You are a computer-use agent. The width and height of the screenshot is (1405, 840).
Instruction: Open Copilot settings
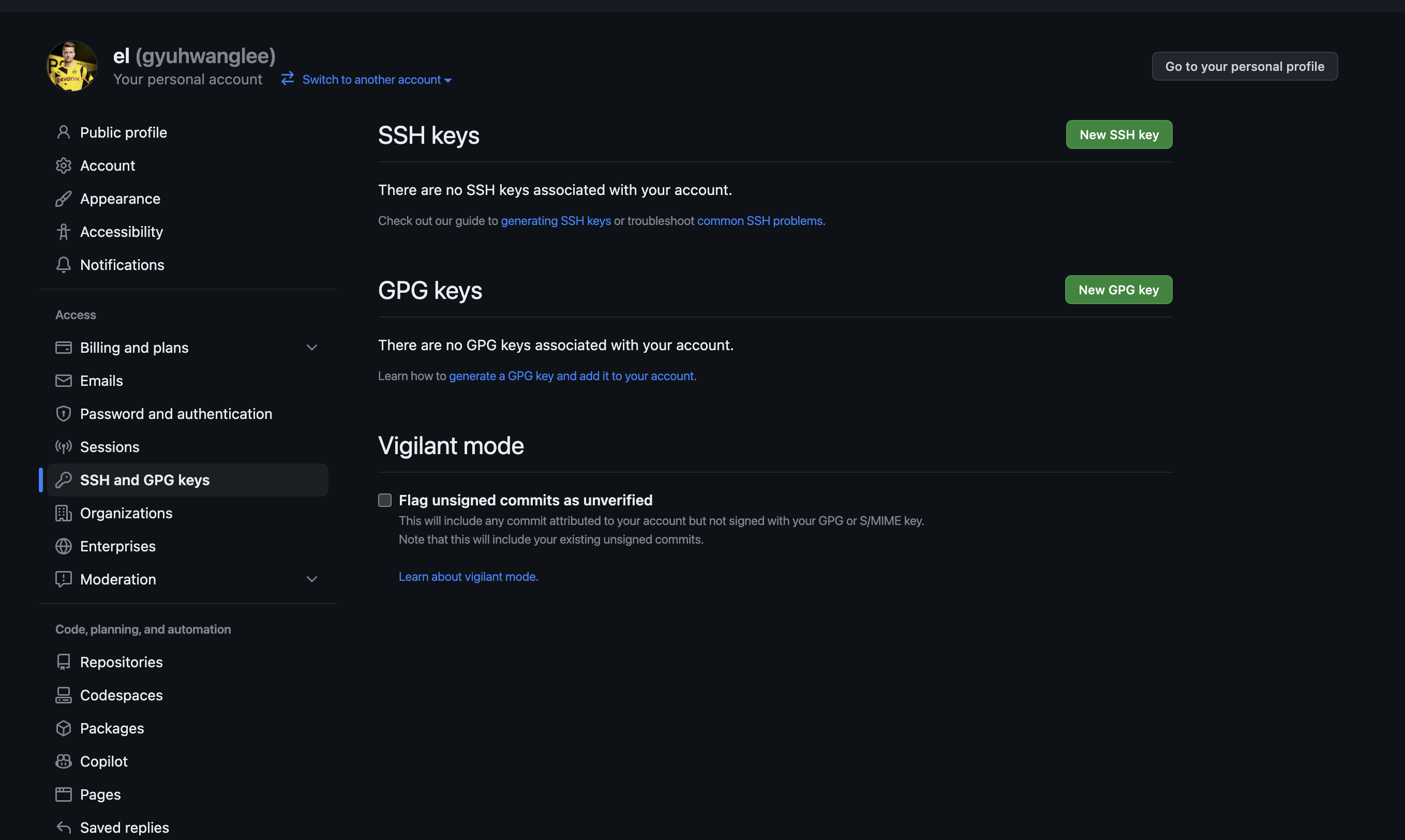coord(188,761)
